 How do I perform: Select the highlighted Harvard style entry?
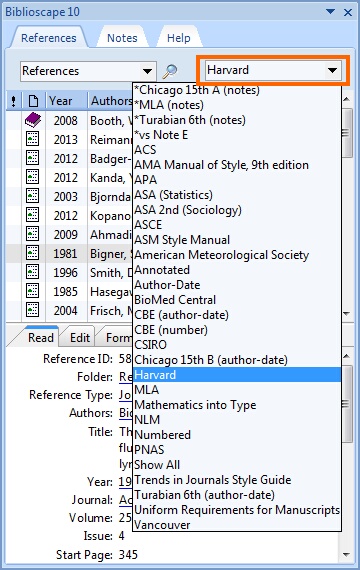[x=237, y=375]
